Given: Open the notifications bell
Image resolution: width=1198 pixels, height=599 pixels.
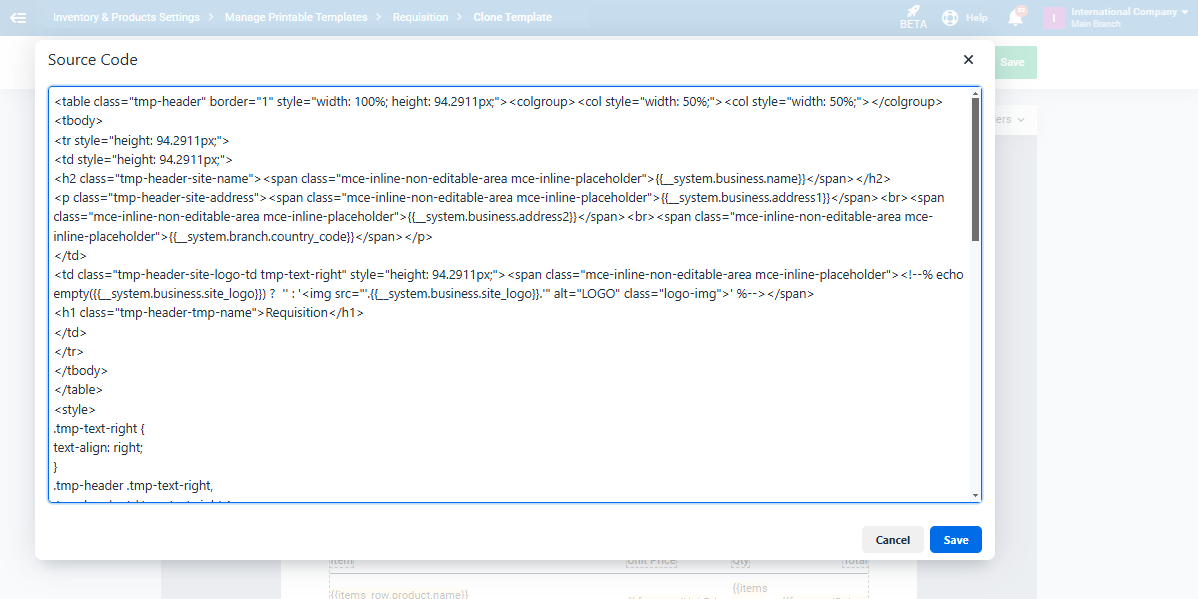Looking at the screenshot, I should [x=1016, y=18].
